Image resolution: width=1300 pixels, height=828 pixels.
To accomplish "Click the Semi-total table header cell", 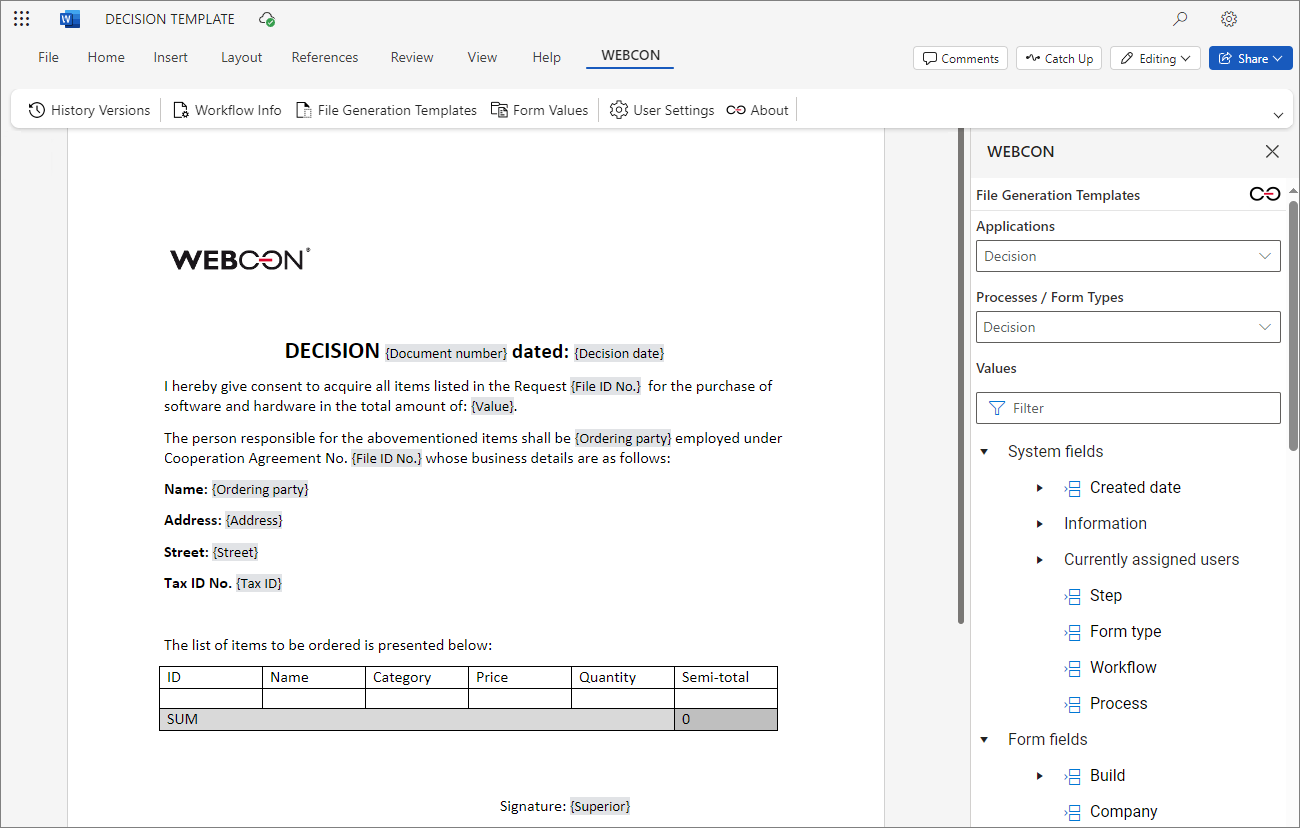I will tap(726, 677).
